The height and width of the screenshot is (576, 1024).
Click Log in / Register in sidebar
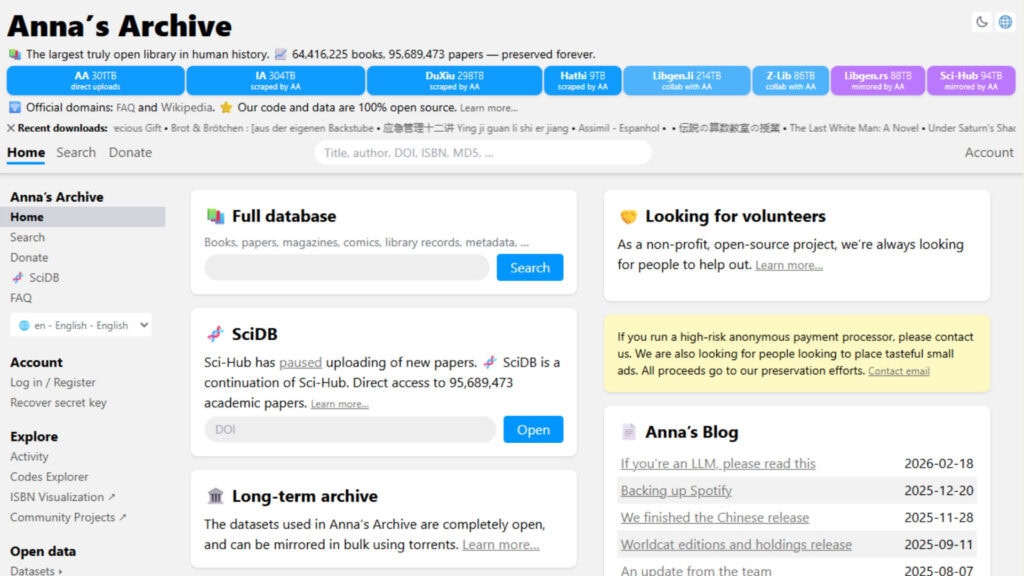tap(52, 382)
